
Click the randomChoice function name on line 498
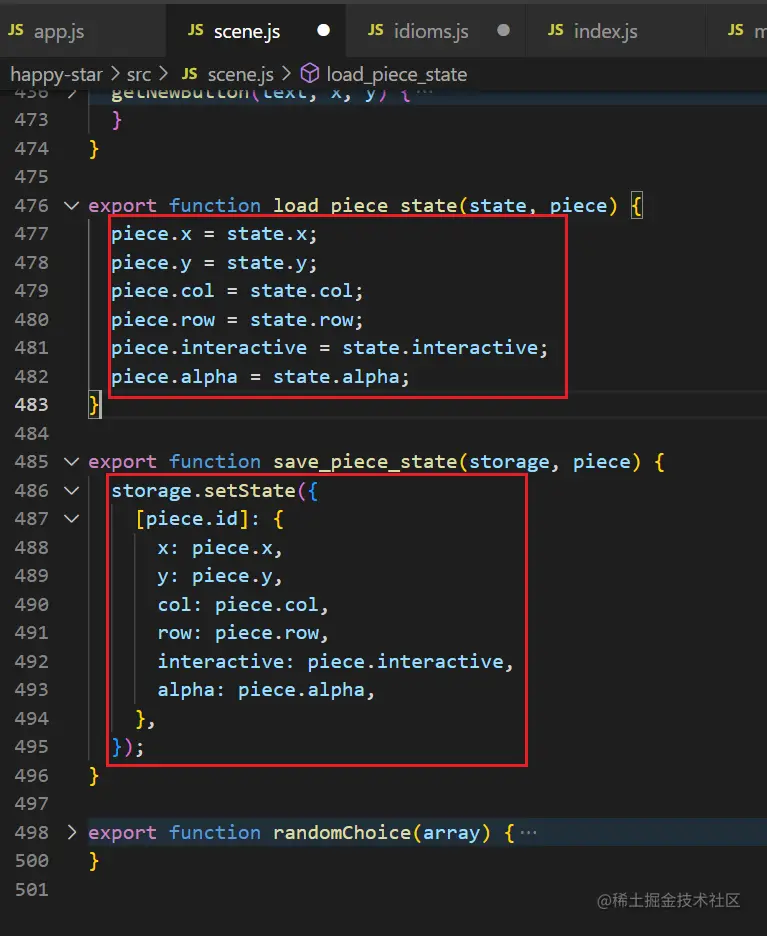pyautogui.click(x=341, y=832)
